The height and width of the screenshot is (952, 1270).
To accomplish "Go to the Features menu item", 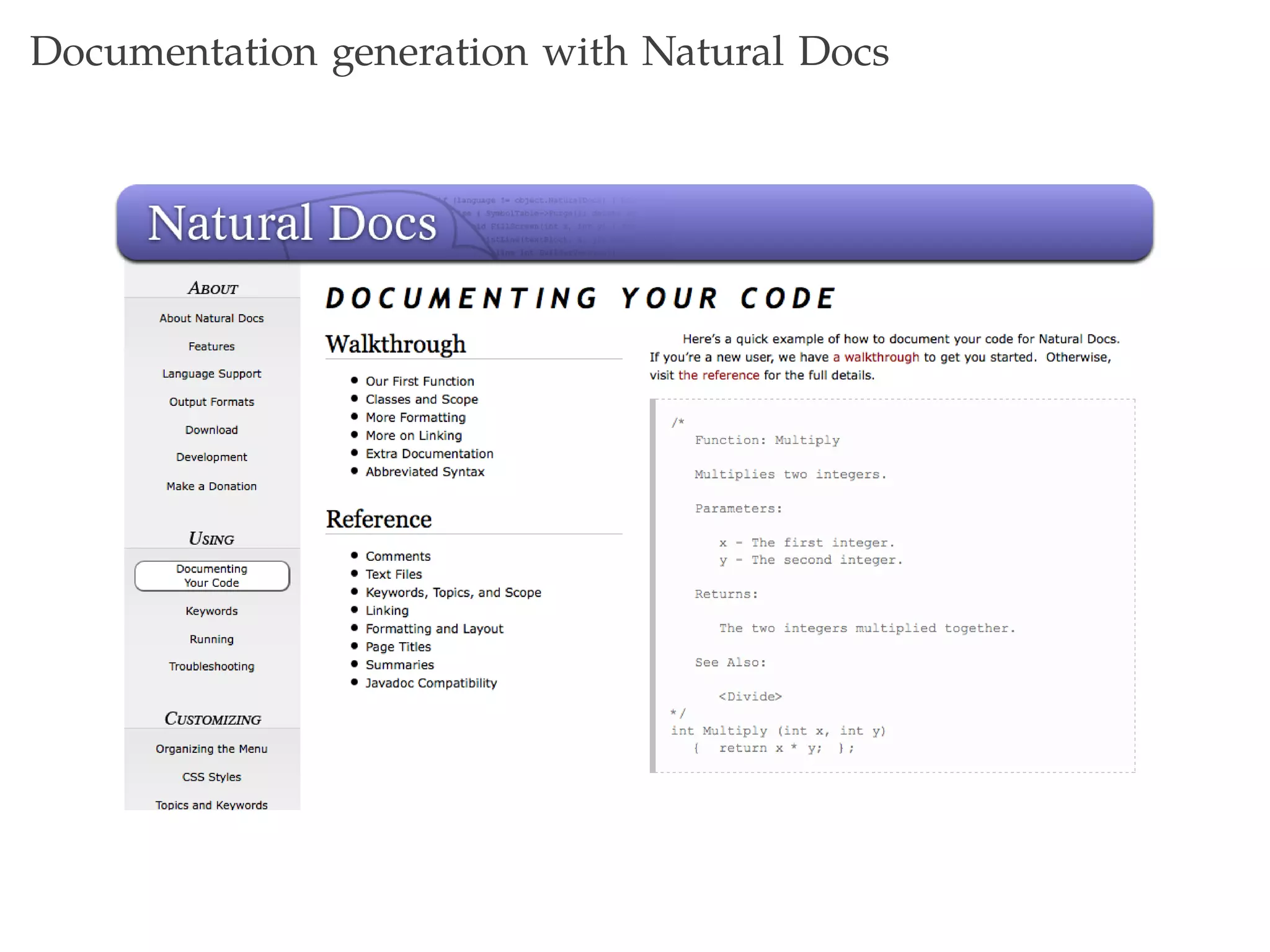I will [x=211, y=346].
